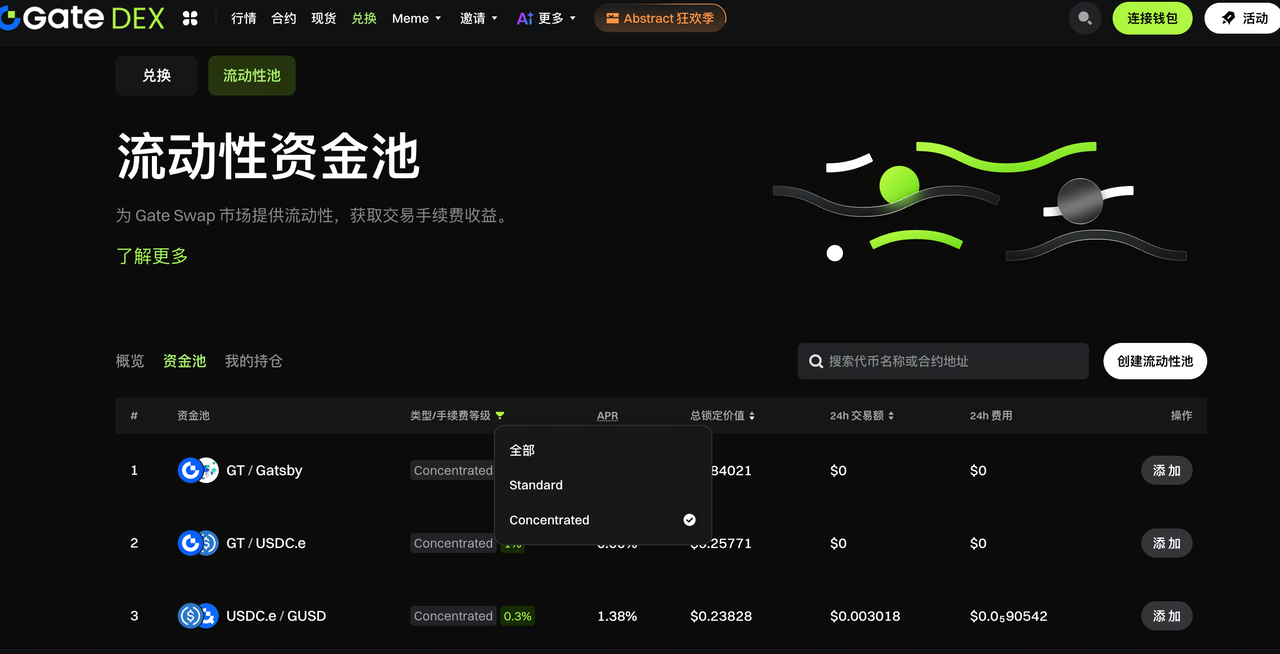Expand the Meme dropdown menu
Image resolution: width=1280 pixels, height=654 pixels.
click(x=416, y=18)
